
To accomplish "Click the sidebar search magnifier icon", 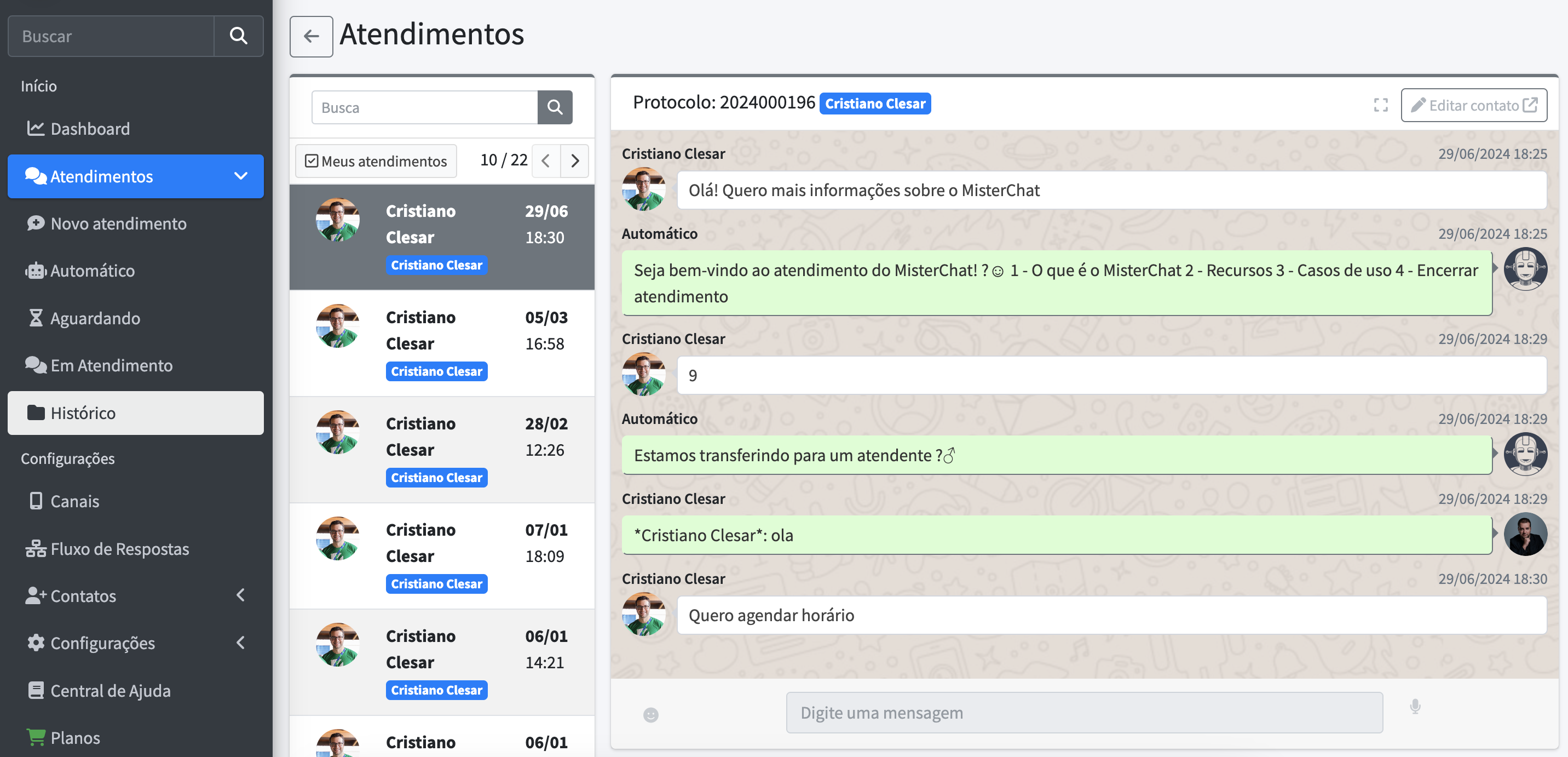I will click(238, 36).
